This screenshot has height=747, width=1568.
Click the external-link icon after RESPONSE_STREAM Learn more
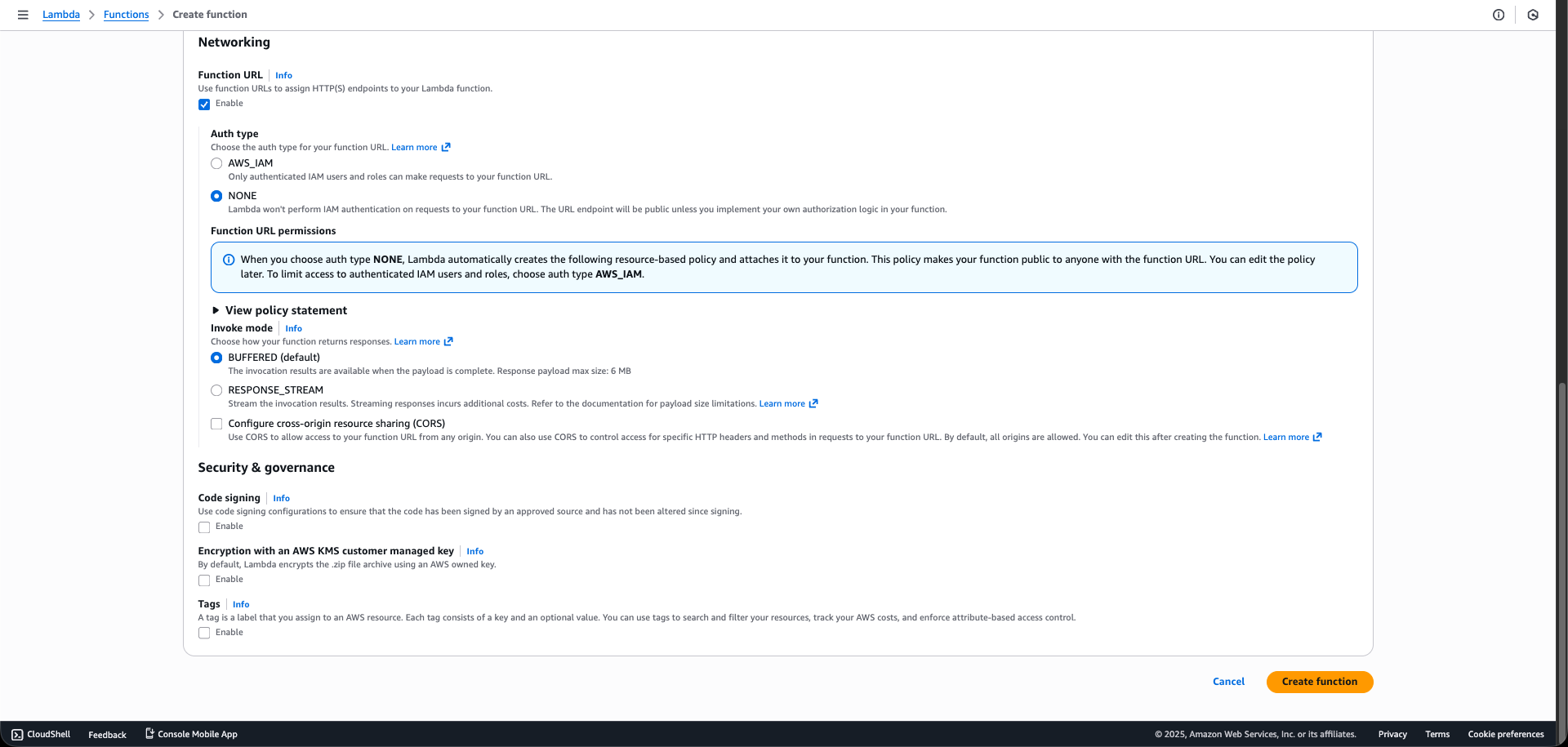click(x=813, y=403)
